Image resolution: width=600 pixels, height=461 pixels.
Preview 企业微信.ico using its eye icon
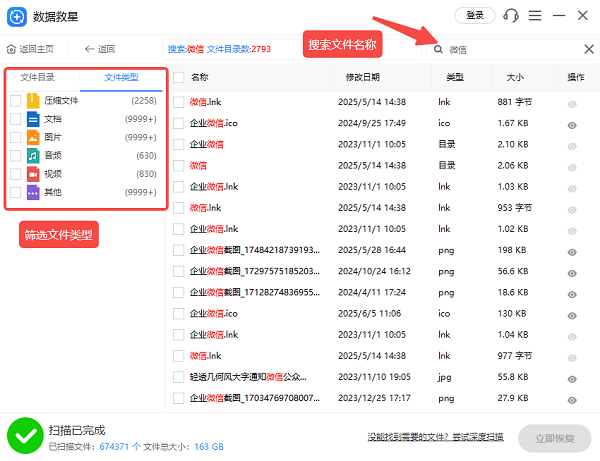point(572,125)
